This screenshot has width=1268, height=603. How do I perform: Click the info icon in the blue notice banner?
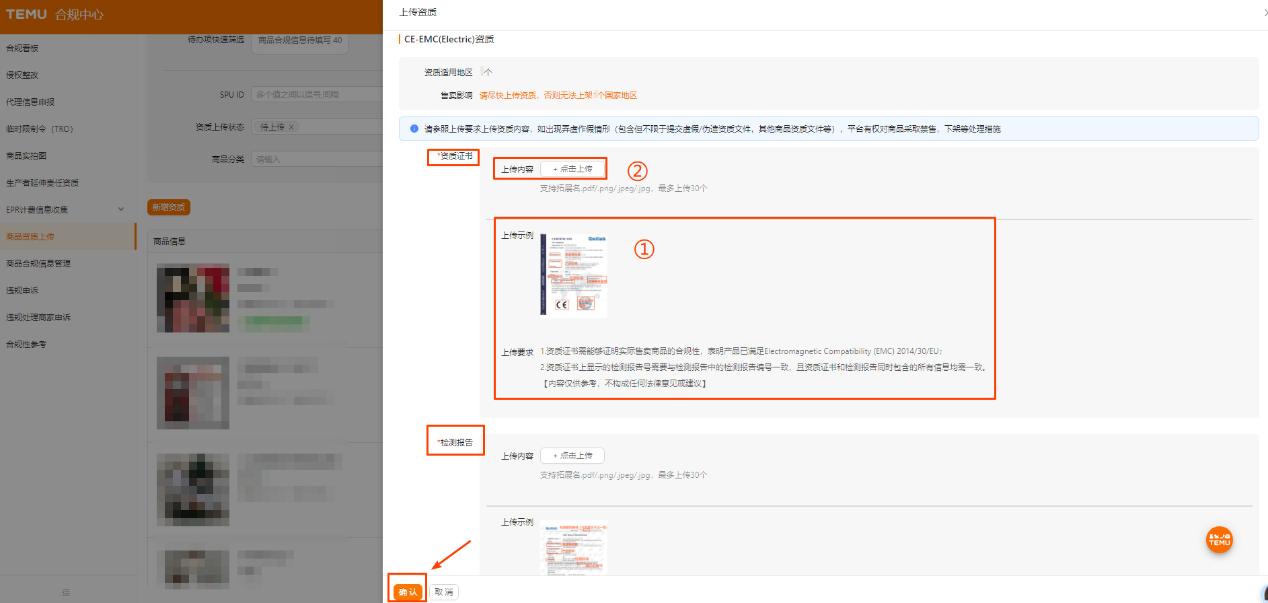(x=412, y=128)
